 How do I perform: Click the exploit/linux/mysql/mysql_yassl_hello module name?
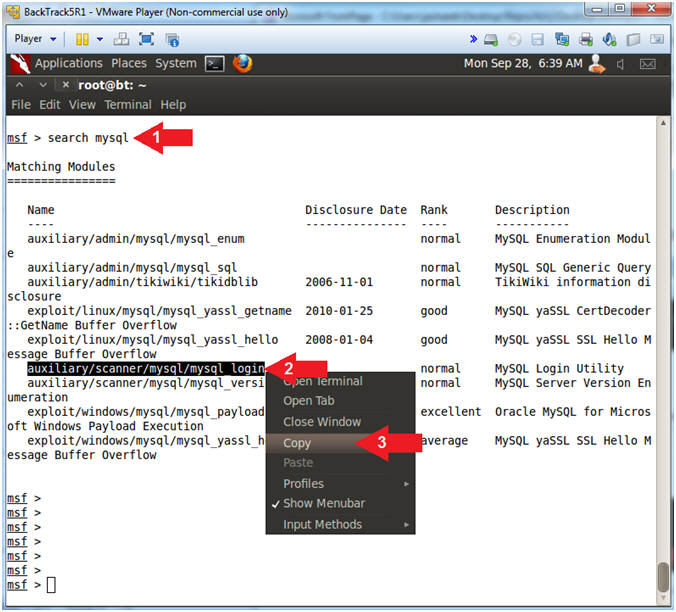point(153,340)
